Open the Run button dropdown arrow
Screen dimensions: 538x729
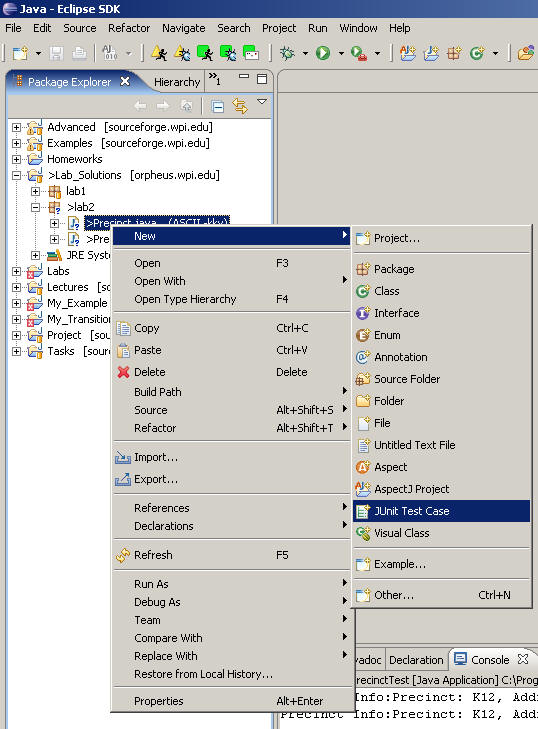point(341,53)
